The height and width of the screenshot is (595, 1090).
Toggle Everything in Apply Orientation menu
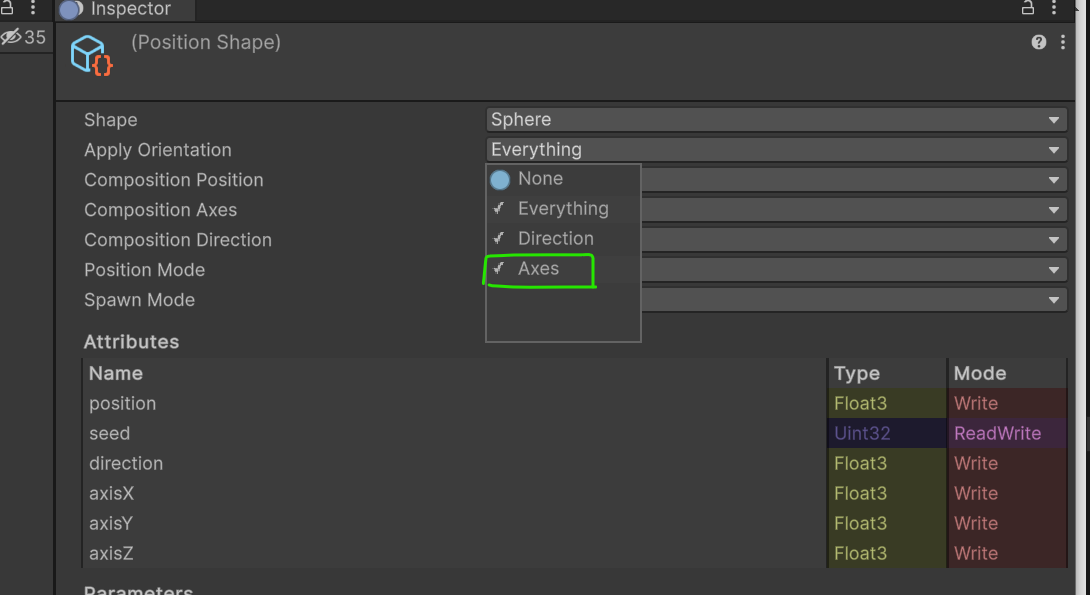[x=562, y=208]
